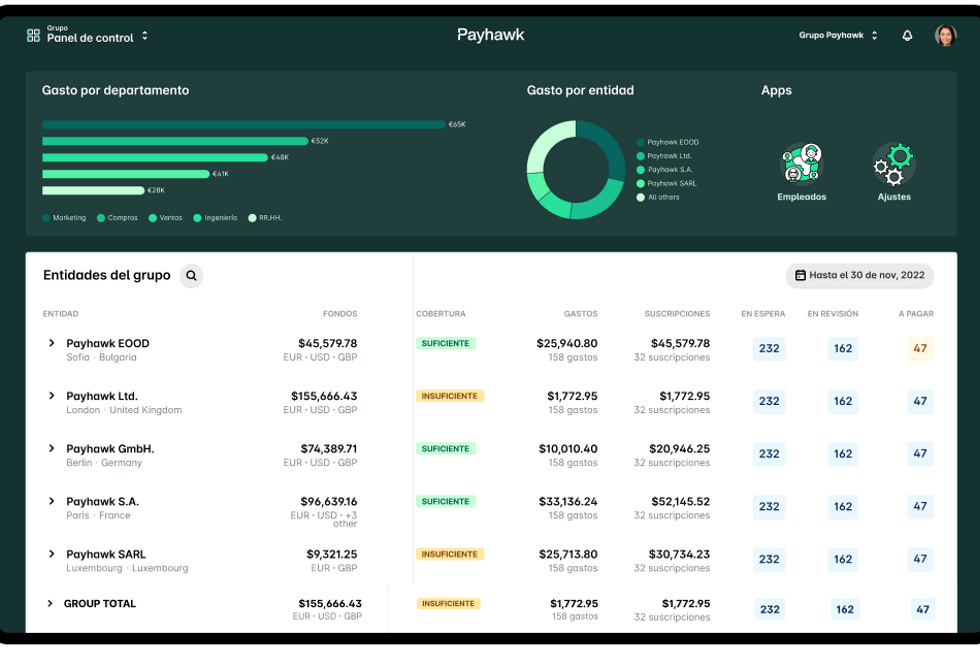Click the Payhawk logo in the header
The width and height of the screenshot is (980, 650).
491,35
